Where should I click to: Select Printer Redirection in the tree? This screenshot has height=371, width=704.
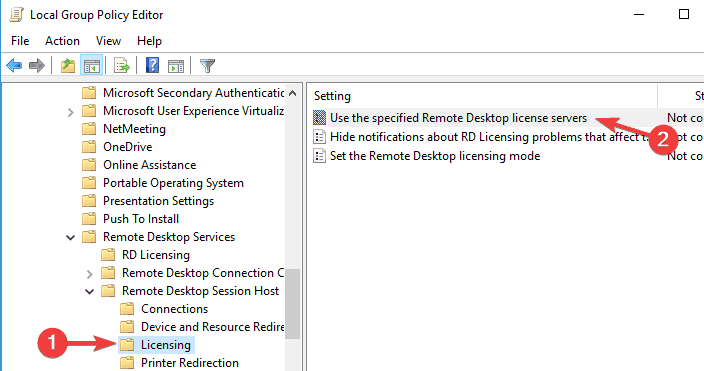click(x=190, y=362)
